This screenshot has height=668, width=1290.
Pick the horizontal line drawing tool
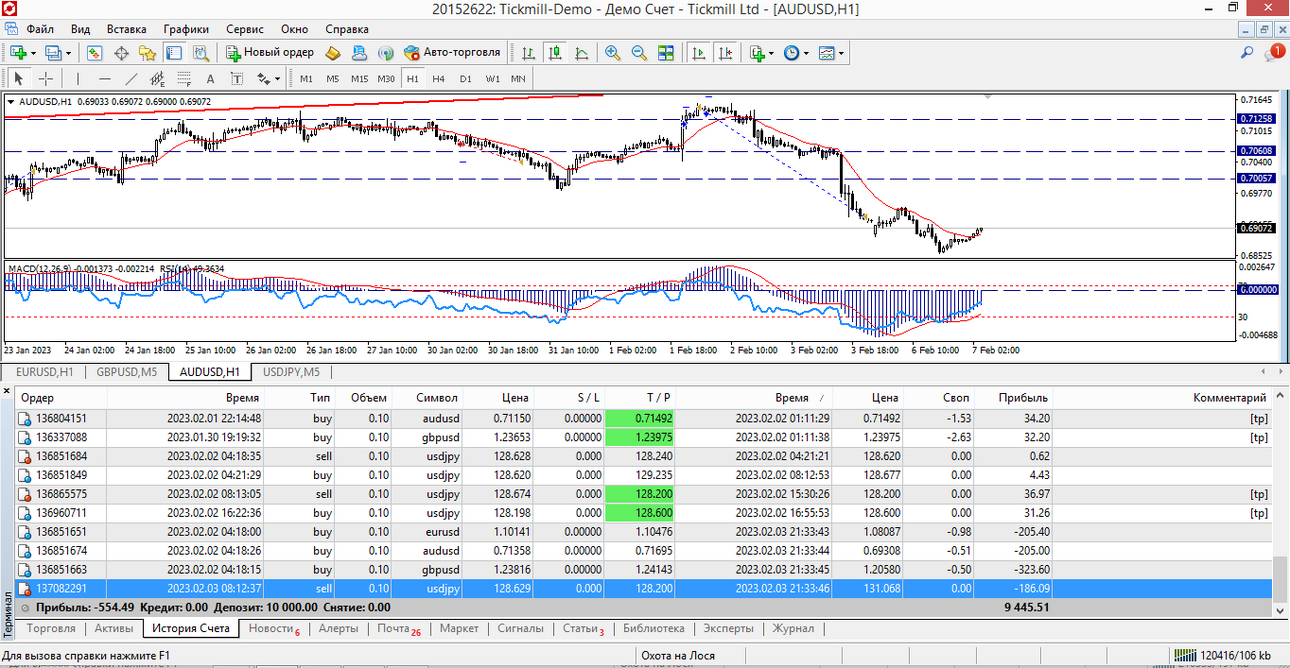coord(105,79)
